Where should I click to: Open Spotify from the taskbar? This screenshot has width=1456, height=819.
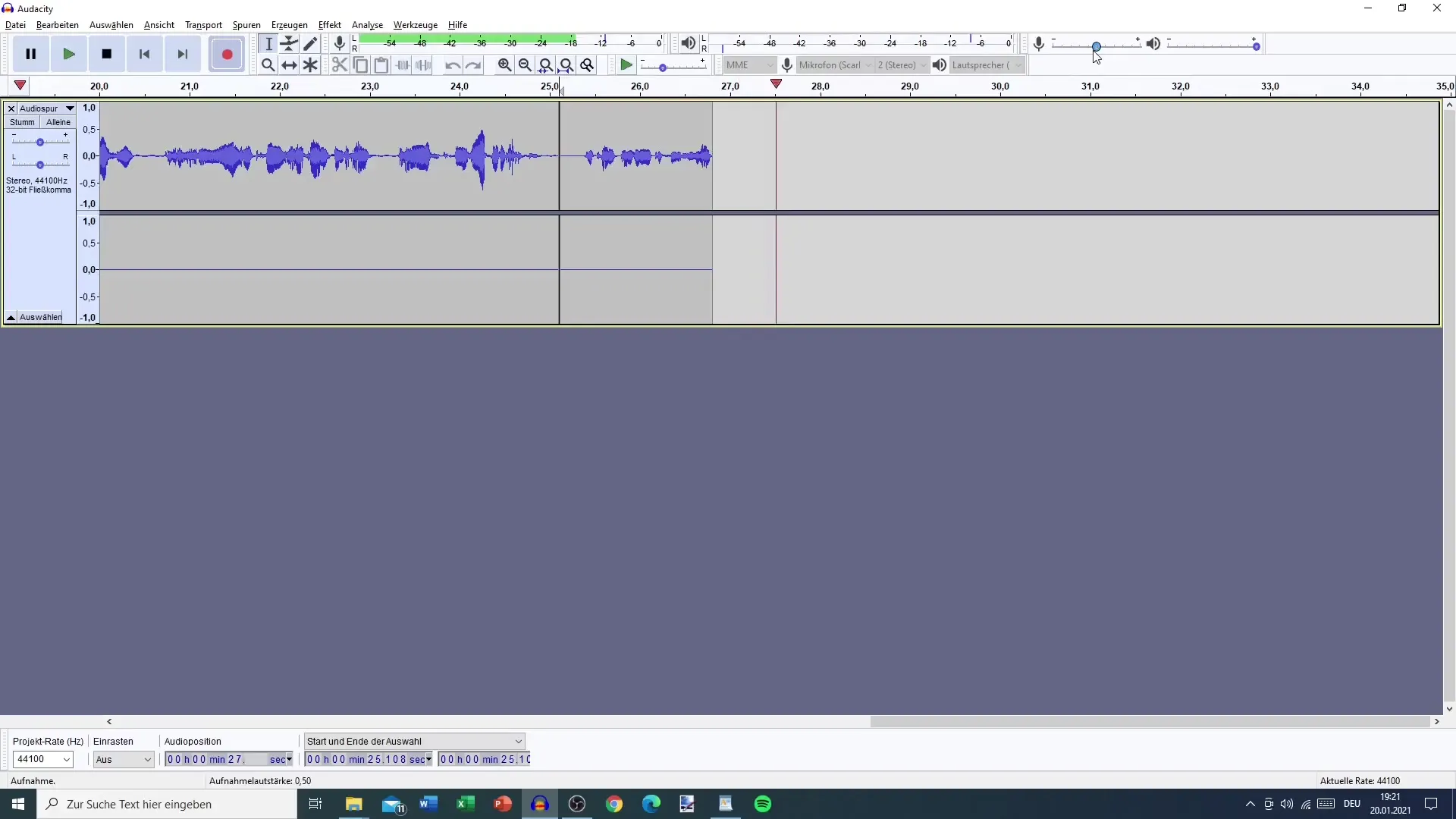click(763, 804)
